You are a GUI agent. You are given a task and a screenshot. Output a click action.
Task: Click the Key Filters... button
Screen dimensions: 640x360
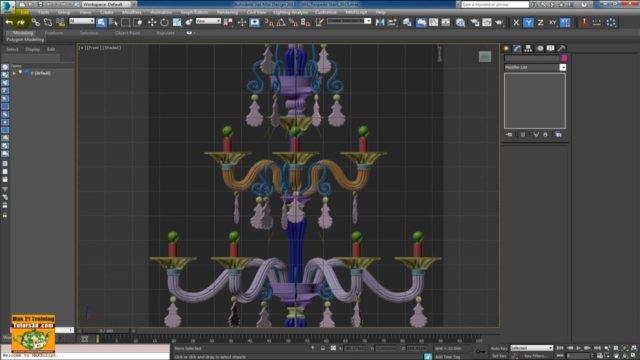535,356
